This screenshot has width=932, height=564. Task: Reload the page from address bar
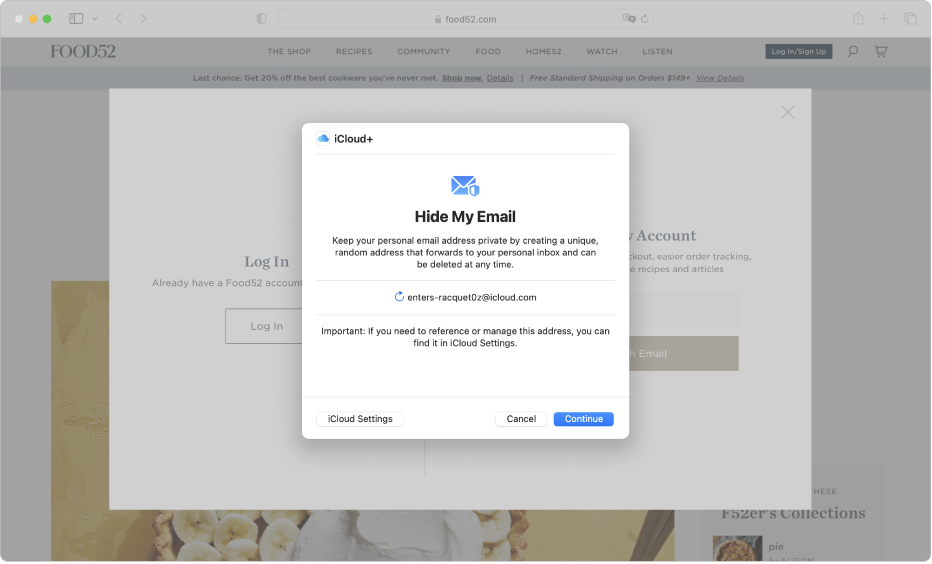[645, 19]
